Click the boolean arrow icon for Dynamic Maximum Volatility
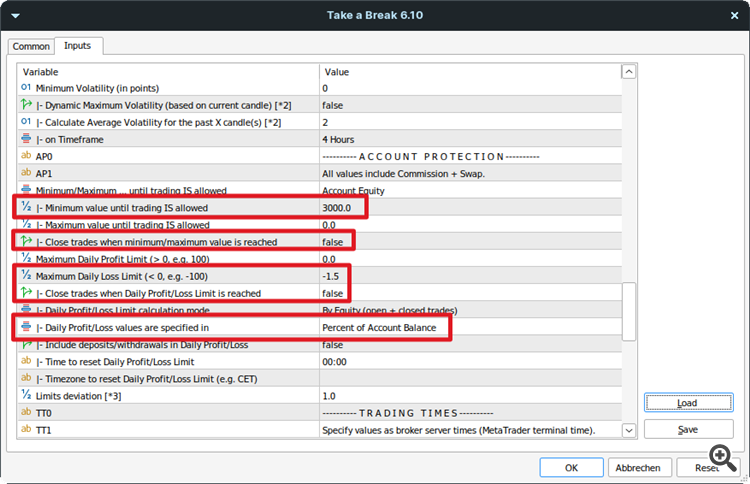The image size is (750, 484). pos(26,105)
